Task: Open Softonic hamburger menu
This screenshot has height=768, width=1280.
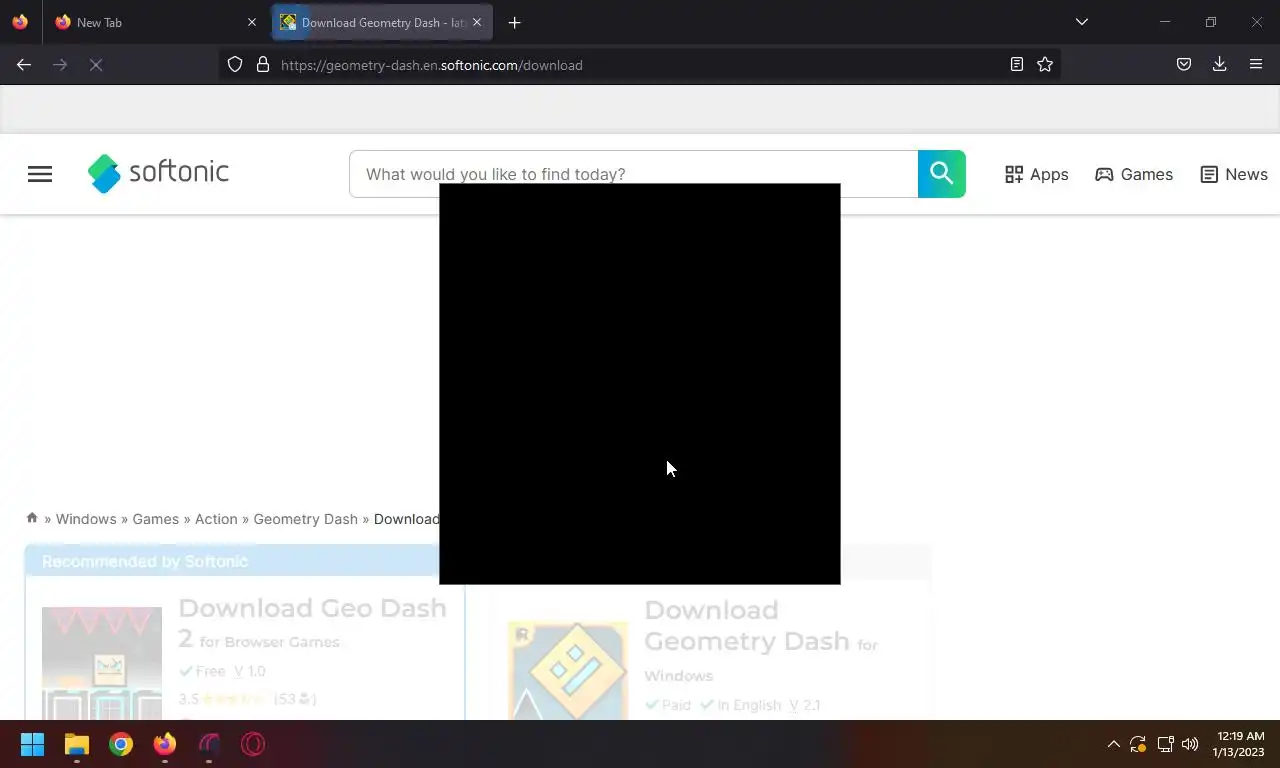Action: point(40,174)
